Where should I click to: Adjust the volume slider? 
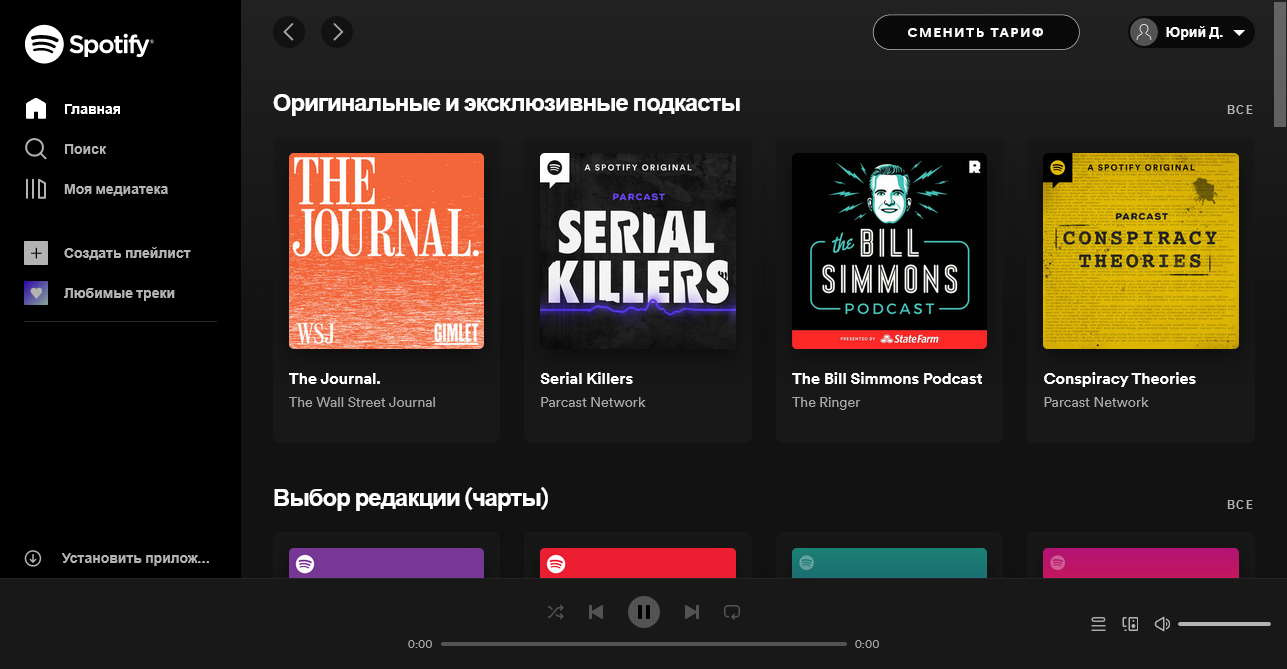tap(1224, 624)
